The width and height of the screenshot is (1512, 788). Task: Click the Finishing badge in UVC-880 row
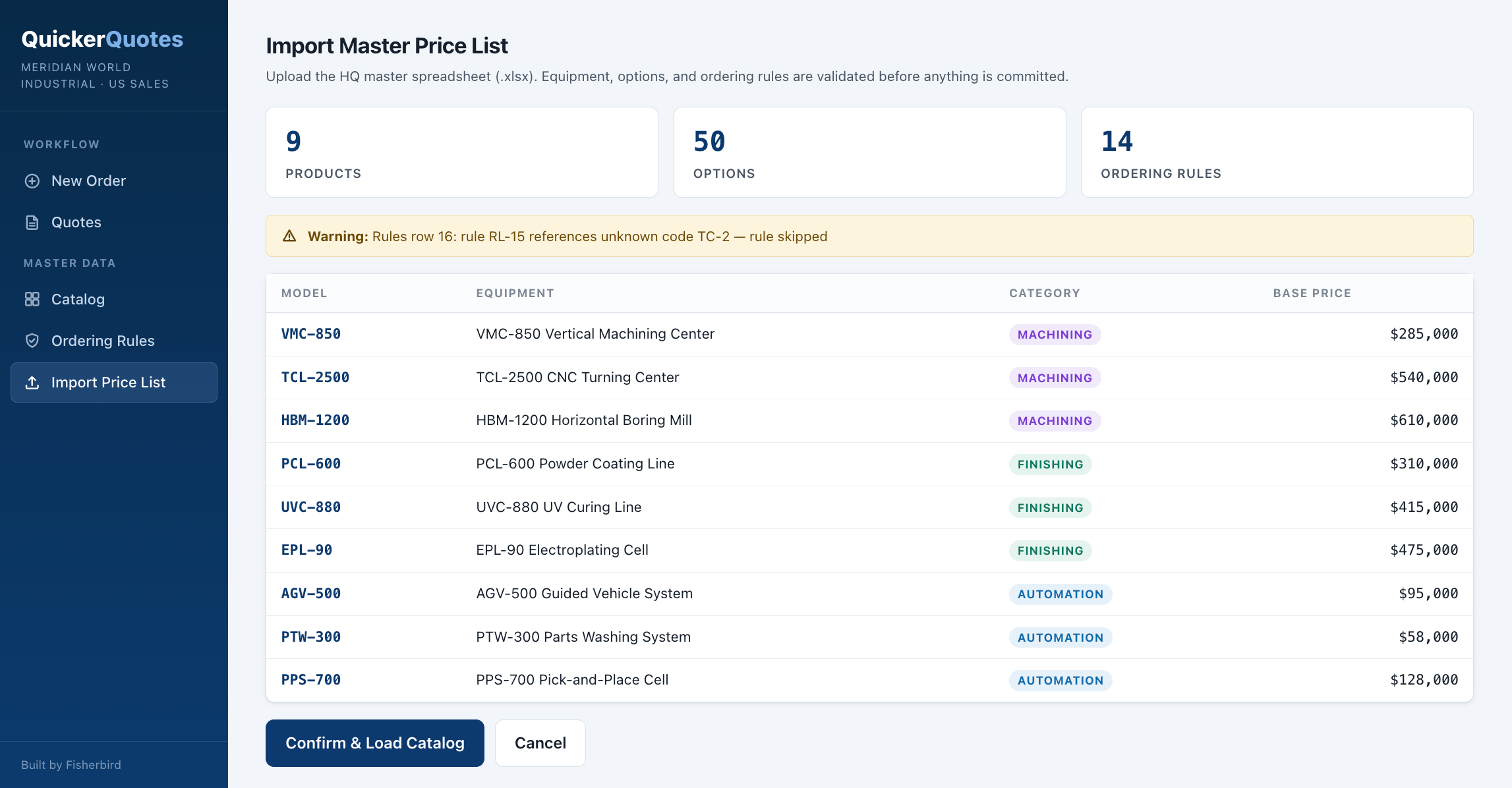(1050, 508)
